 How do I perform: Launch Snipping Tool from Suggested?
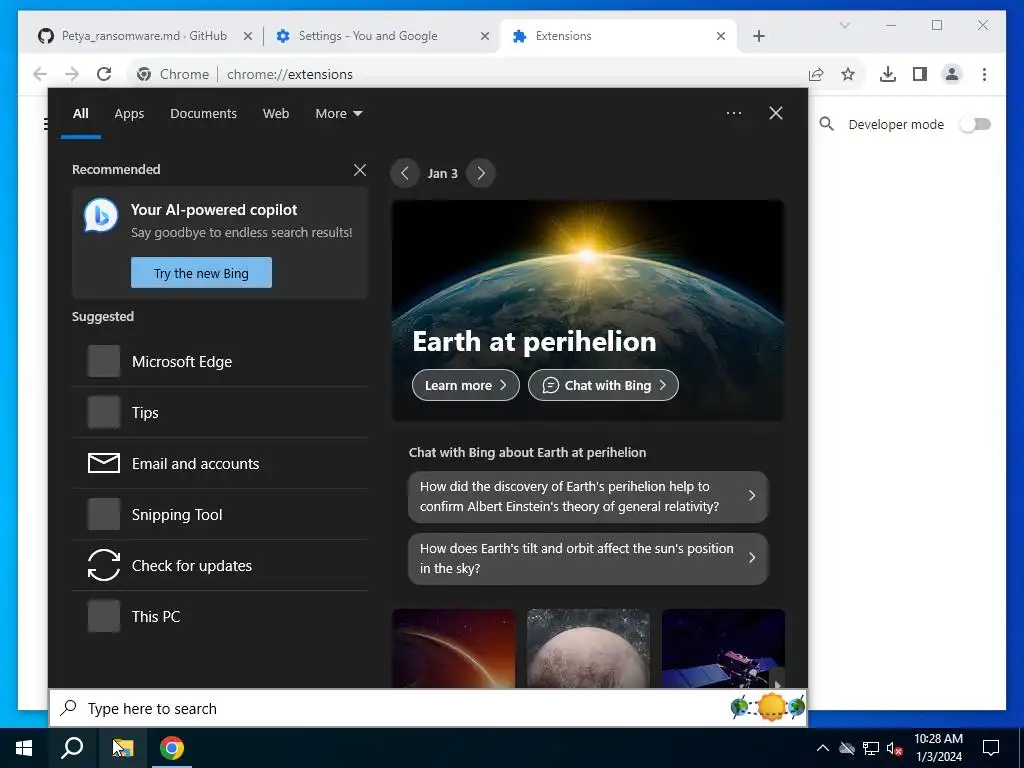pyautogui.click(x=221, y=514)
